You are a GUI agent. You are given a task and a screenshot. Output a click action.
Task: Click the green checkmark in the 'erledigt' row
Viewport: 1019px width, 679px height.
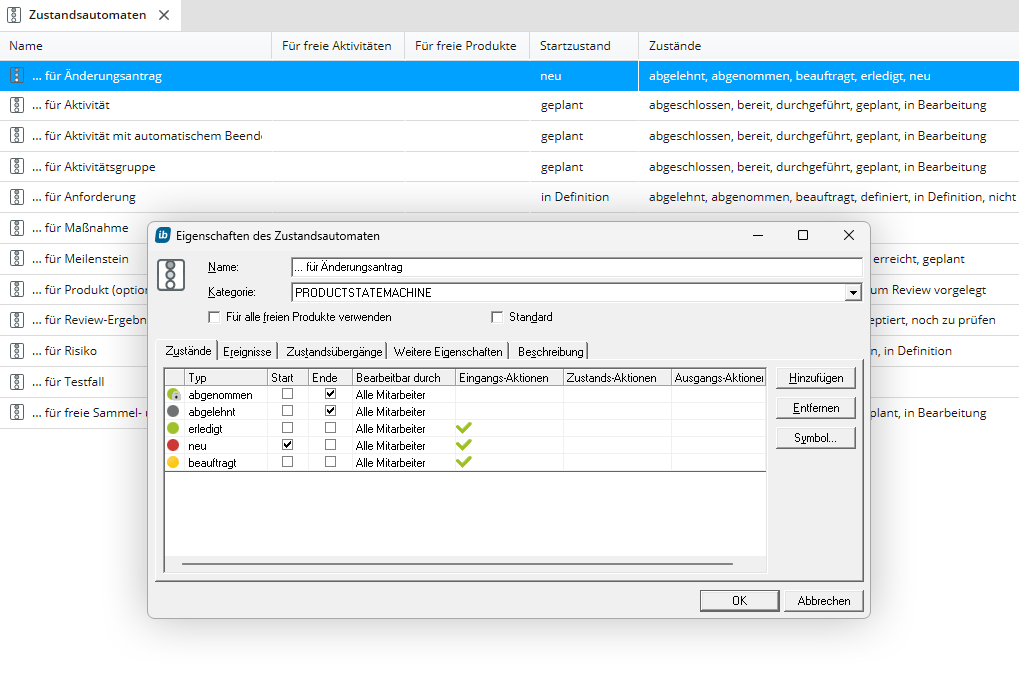(x=464, y=428)
